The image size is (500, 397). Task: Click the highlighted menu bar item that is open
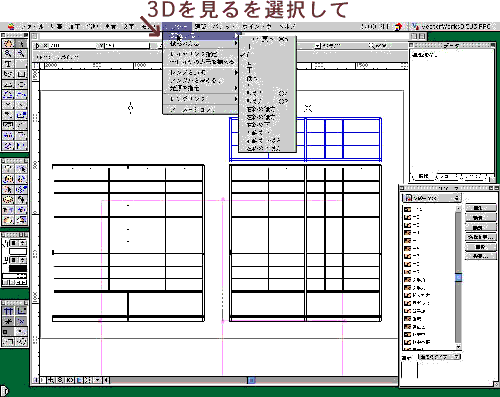(177, 27)
